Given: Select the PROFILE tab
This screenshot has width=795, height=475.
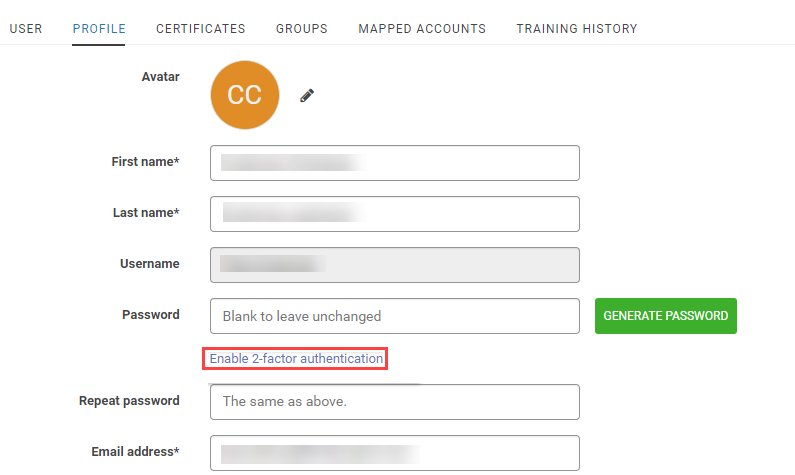Looking at the screenshot, I should (99, 29).
